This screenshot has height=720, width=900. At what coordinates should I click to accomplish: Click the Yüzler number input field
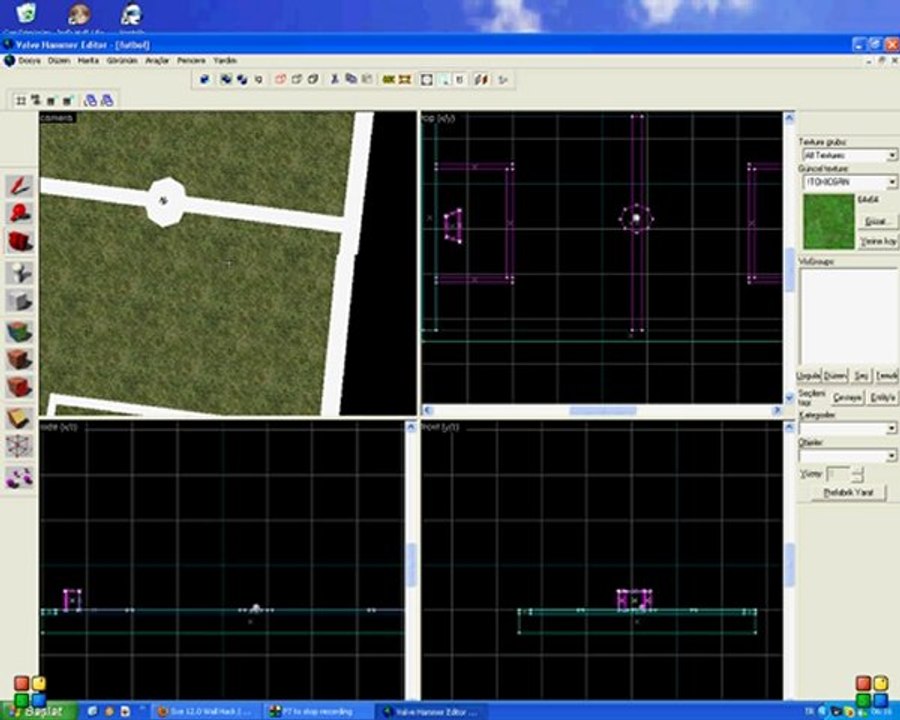click(x=838, y=474)
